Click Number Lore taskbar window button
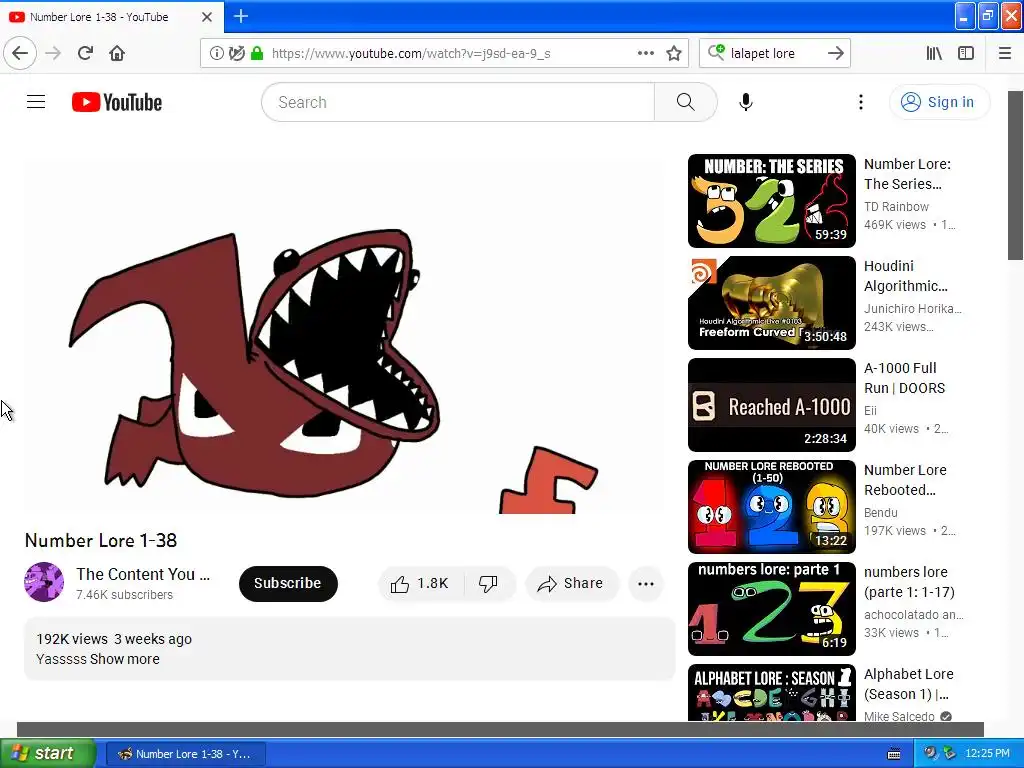The image size is (1024, 768). 185,754
